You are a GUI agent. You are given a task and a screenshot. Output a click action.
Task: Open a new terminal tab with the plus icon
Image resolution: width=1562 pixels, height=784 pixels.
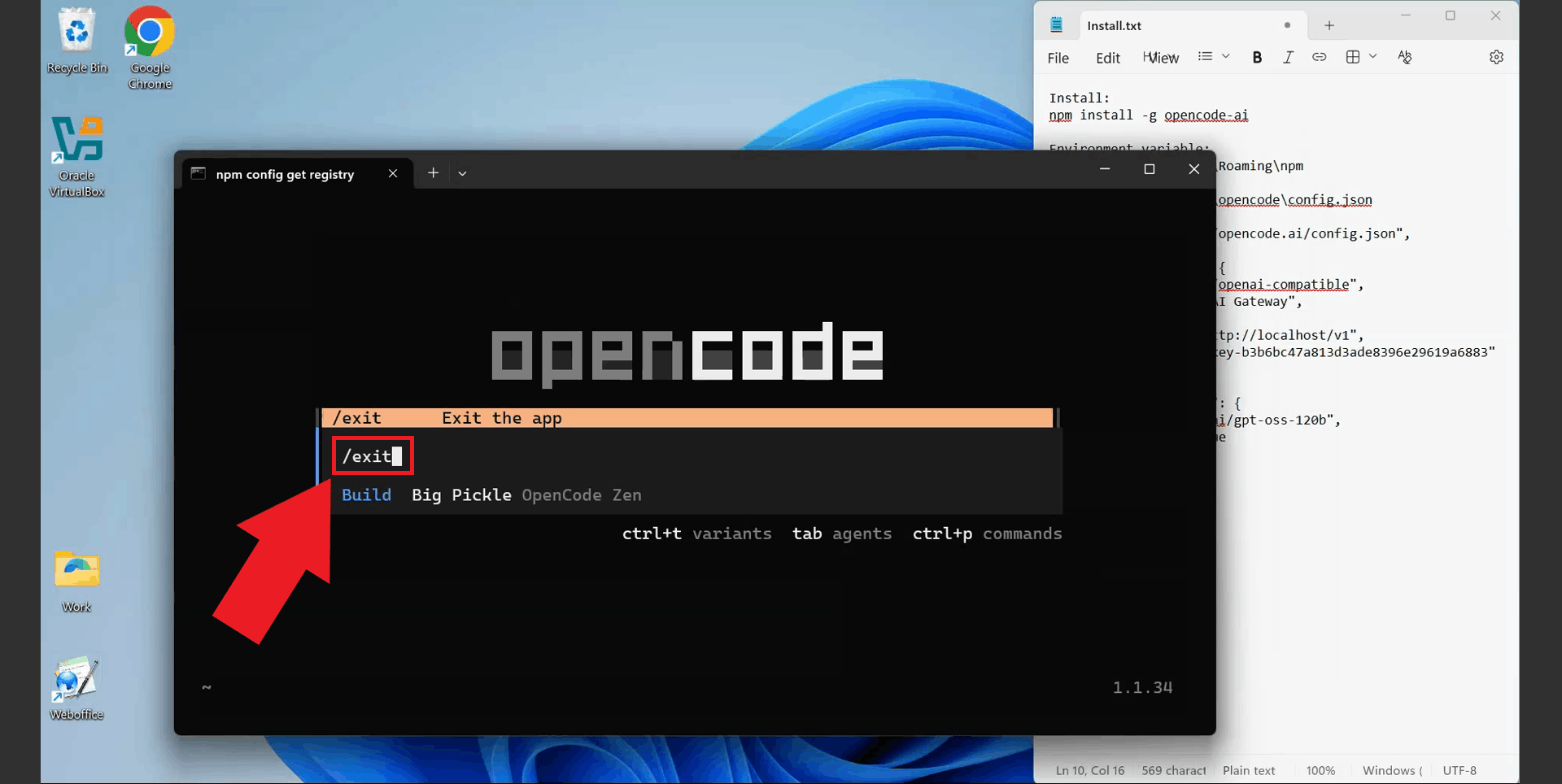pos(433,172)
